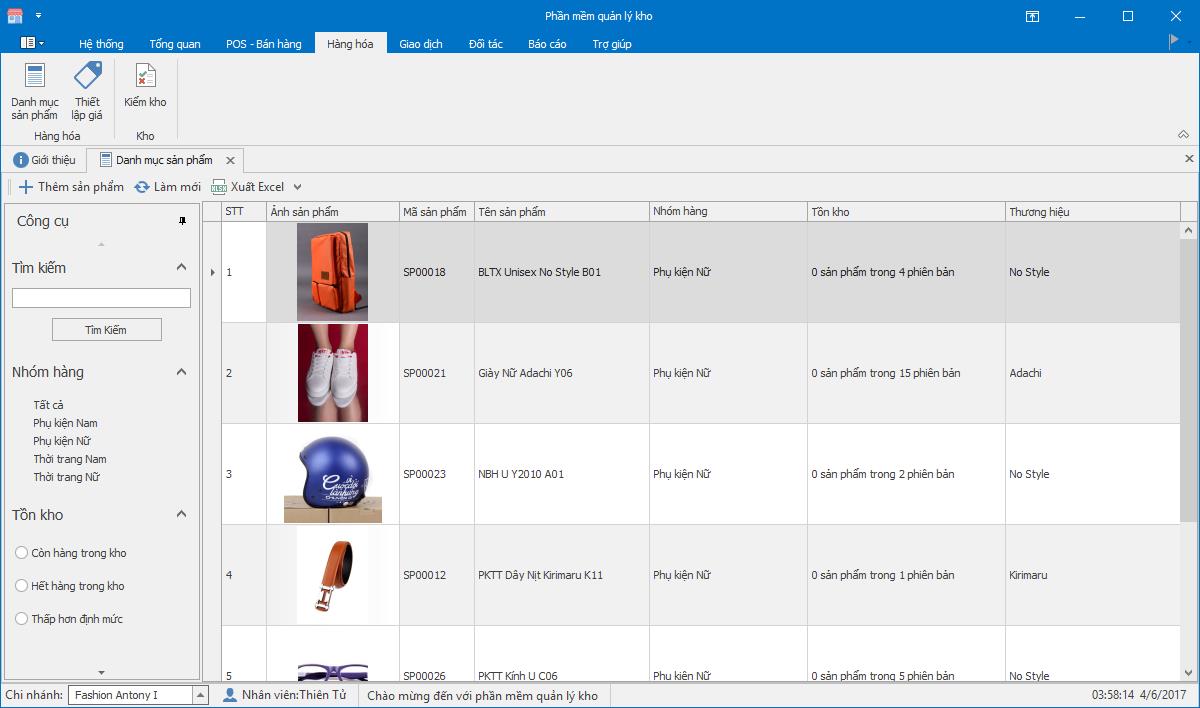Click the Tìm Kiếm search button
Viewport: 1200px width, 708px height.
point(106,330)
